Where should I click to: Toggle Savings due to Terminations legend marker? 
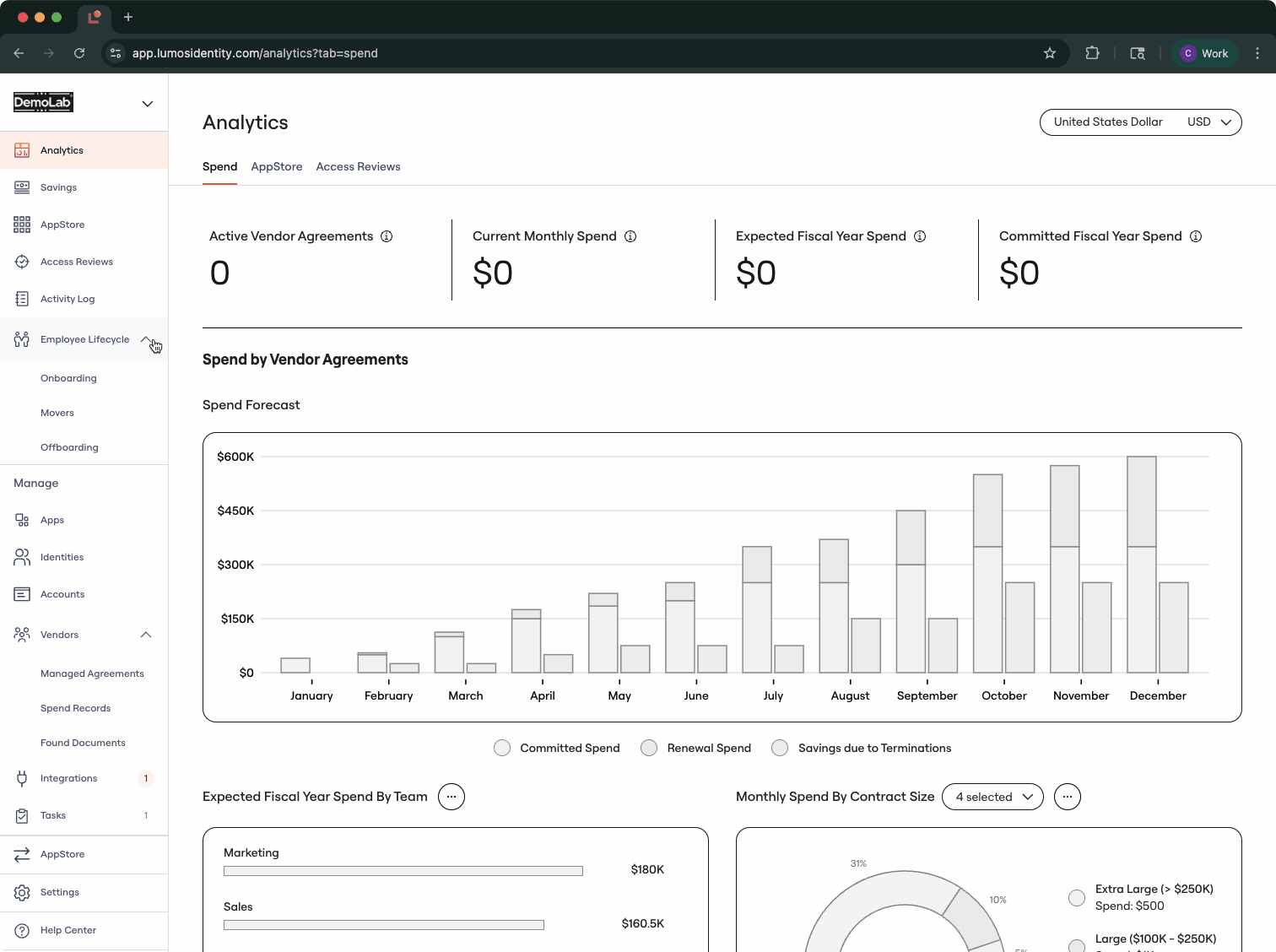coord(780,748)
